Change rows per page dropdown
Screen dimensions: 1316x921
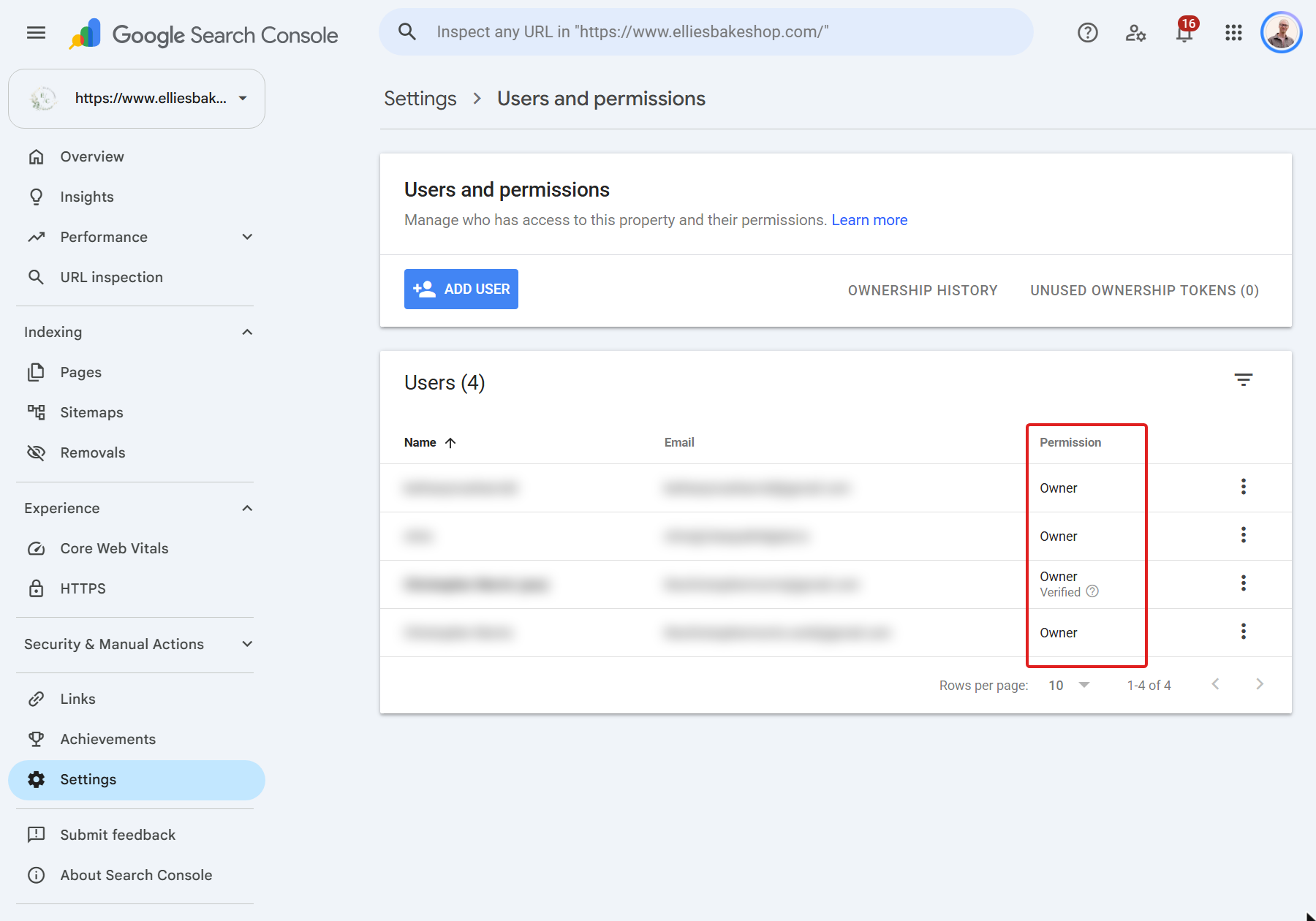point(1069,685)
